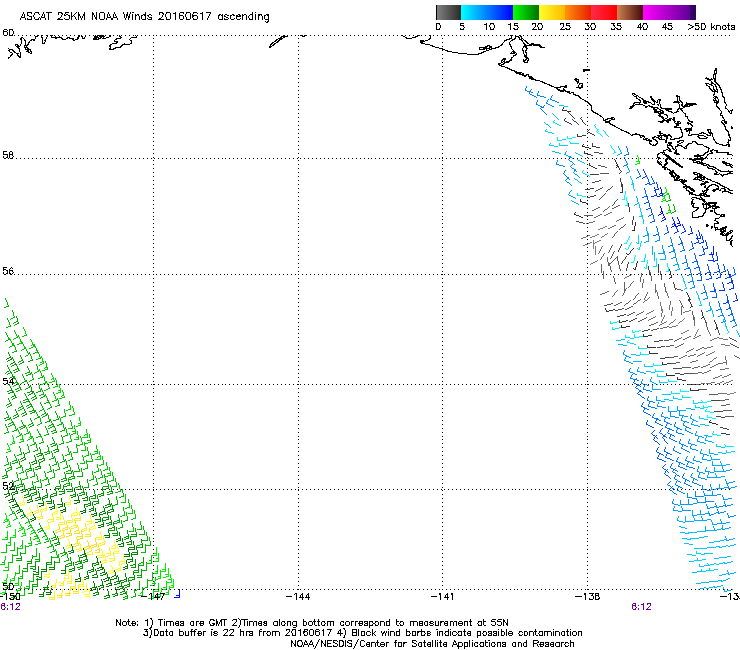Click the latitude label '52'
740x650 pixels.
point(8,486)
